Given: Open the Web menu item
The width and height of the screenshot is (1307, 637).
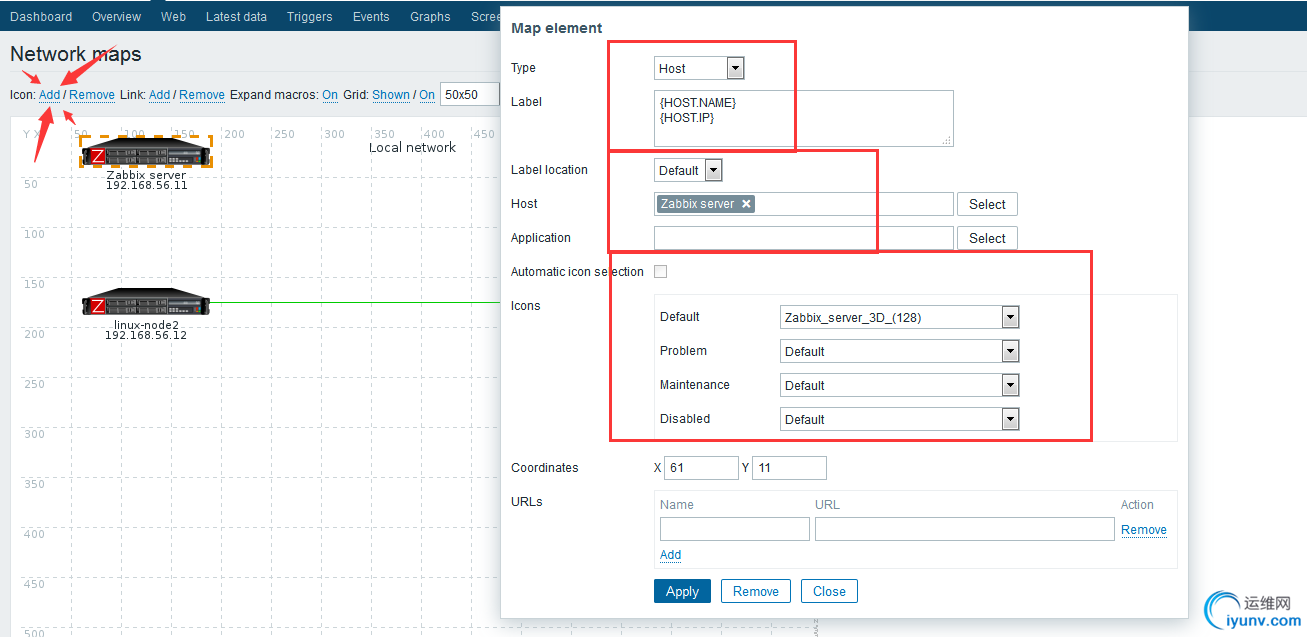Looking at the screenshot, I should pos(173,16).
